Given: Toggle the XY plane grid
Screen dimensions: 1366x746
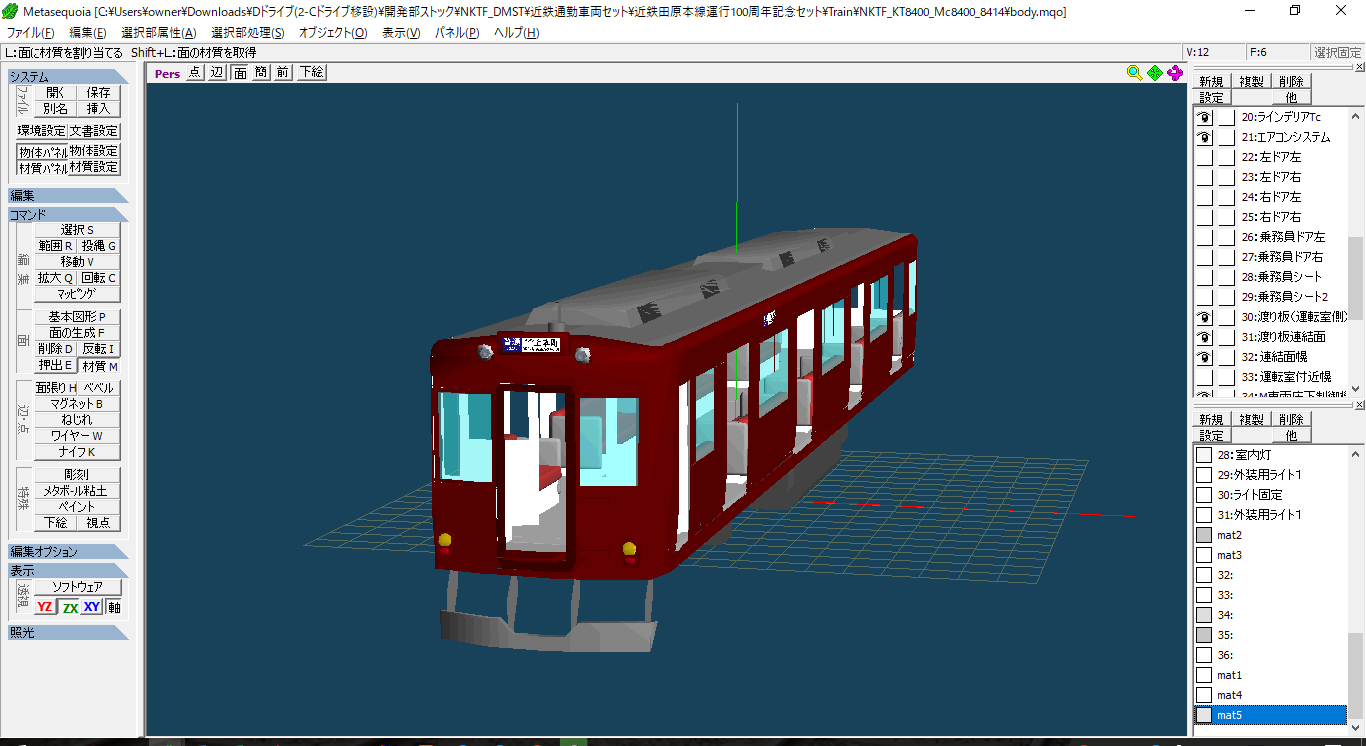Looking at the screenshot, I should tap(92, 607).
